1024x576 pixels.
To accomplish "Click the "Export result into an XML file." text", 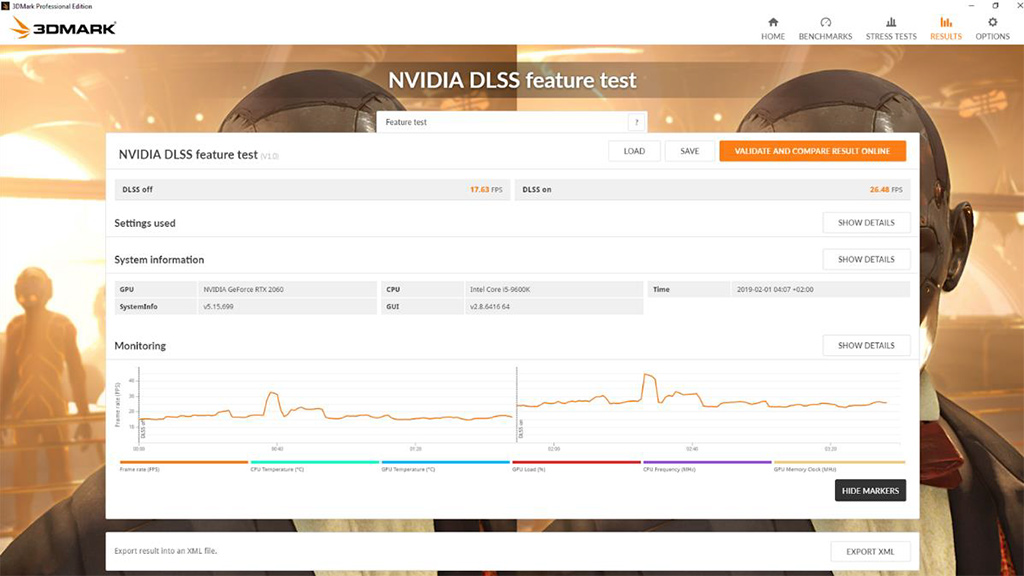I will tap(166, 551).
